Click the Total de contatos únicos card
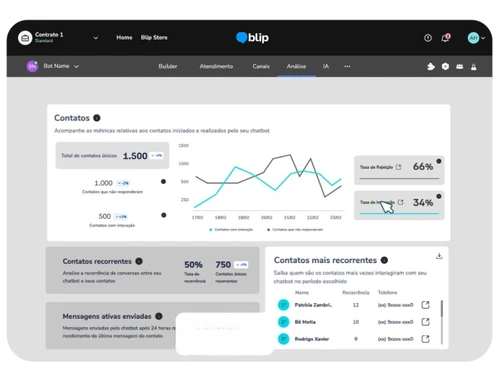The width and height of the screenshot is (500, 375). 112,156
